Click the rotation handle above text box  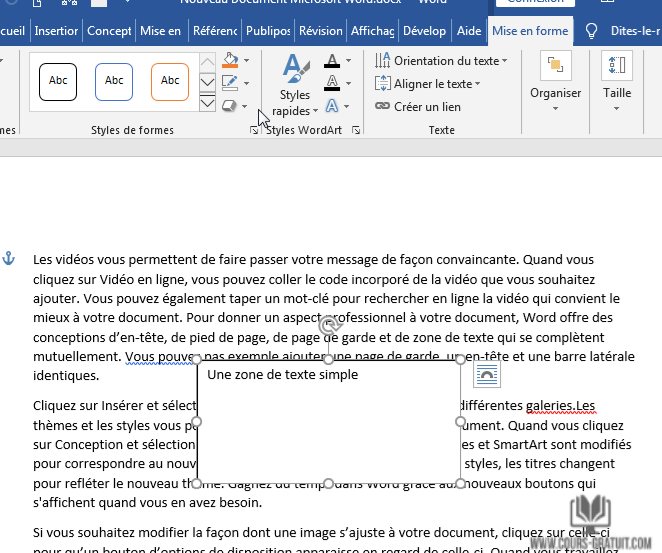pyautogui.click(x=328, y=325)
